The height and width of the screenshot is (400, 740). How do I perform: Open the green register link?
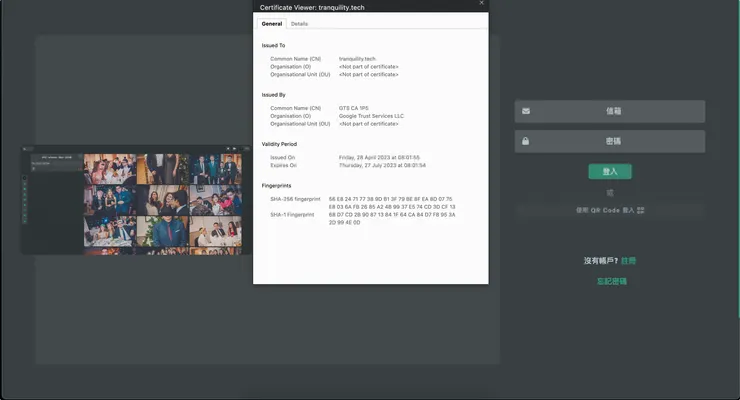click(628, 261)
